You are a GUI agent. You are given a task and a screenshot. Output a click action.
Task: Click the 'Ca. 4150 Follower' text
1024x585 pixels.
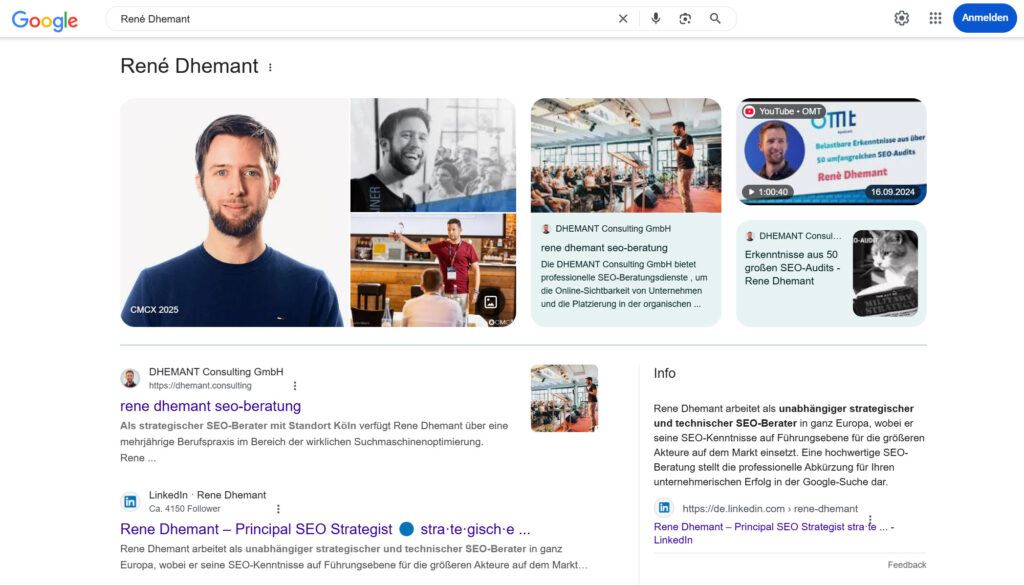pos(185,509)
